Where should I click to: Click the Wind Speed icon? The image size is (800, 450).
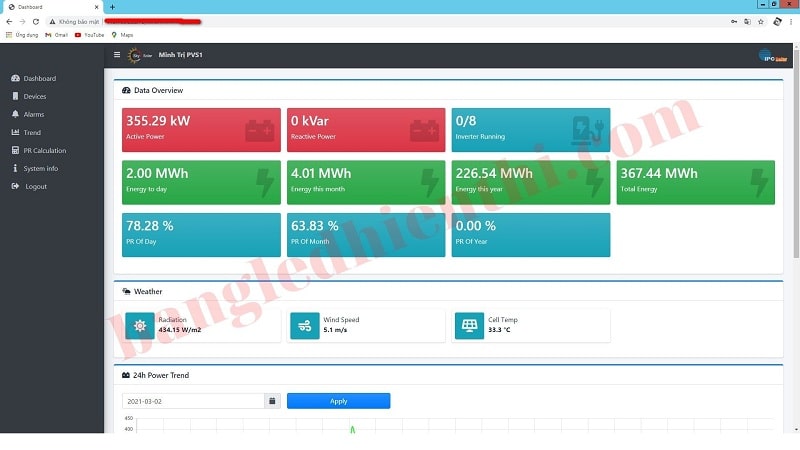point(304,326)
